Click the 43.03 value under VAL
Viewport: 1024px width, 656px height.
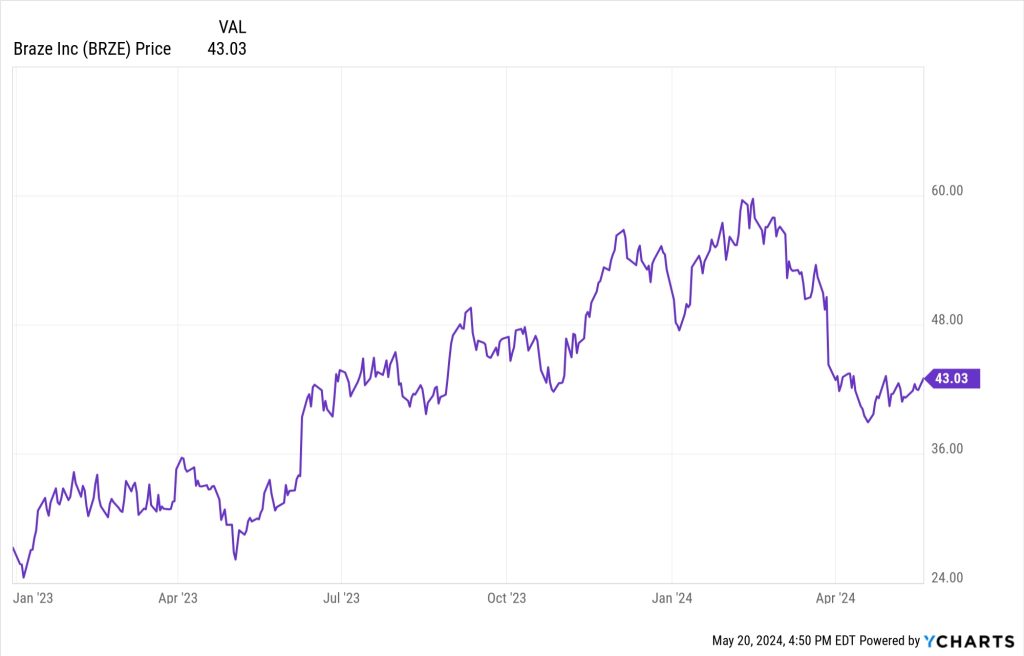point(226,48)
